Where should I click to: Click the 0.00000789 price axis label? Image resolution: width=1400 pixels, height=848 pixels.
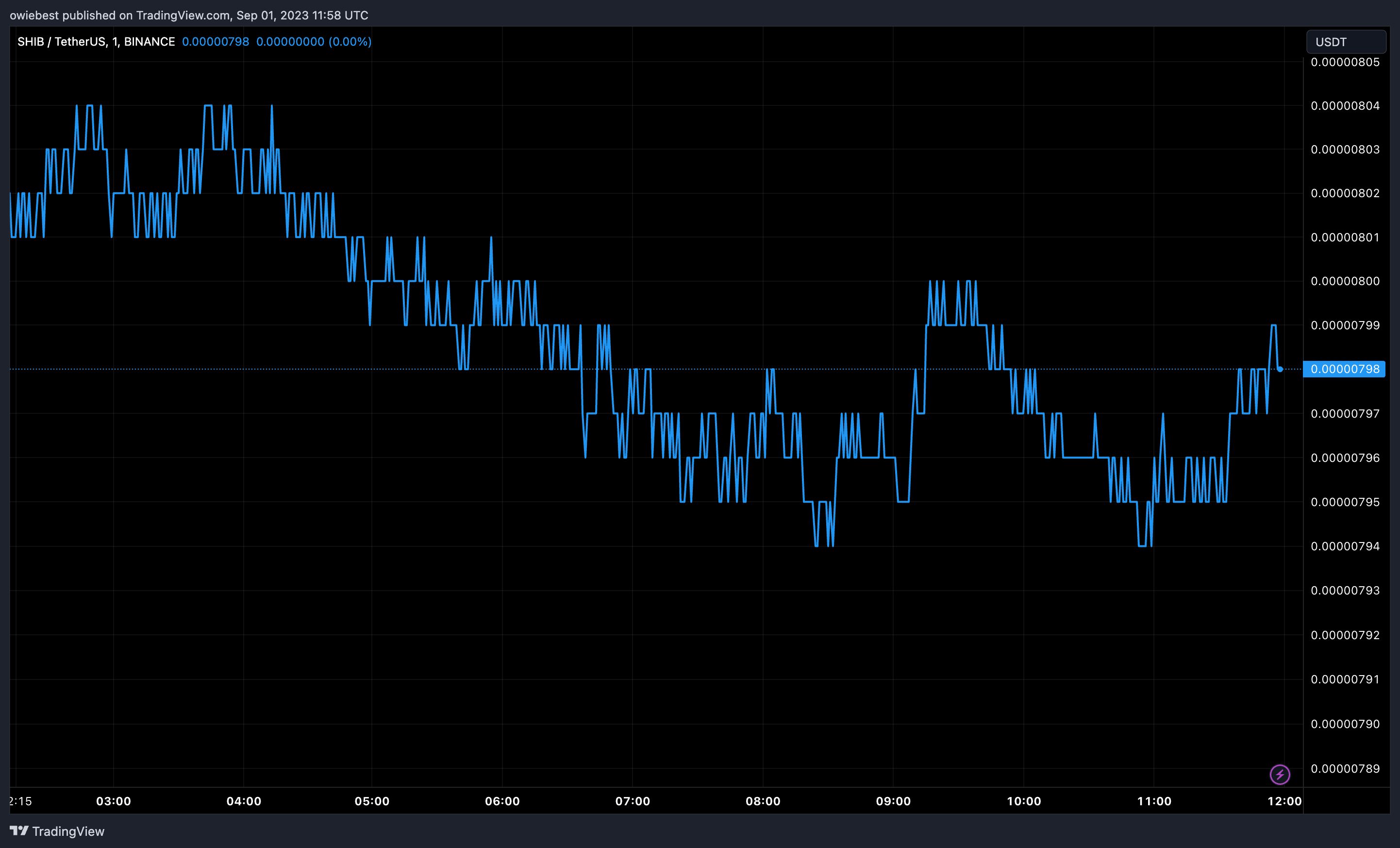pos(1345,768)
